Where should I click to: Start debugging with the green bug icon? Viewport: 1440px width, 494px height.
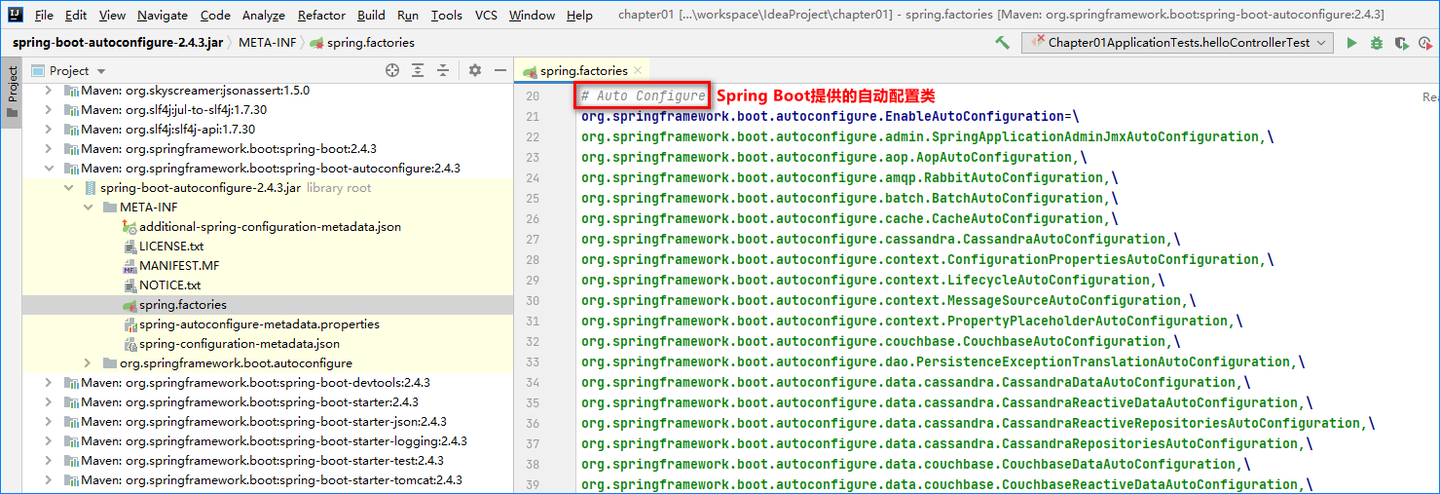tap(1377, 43)
